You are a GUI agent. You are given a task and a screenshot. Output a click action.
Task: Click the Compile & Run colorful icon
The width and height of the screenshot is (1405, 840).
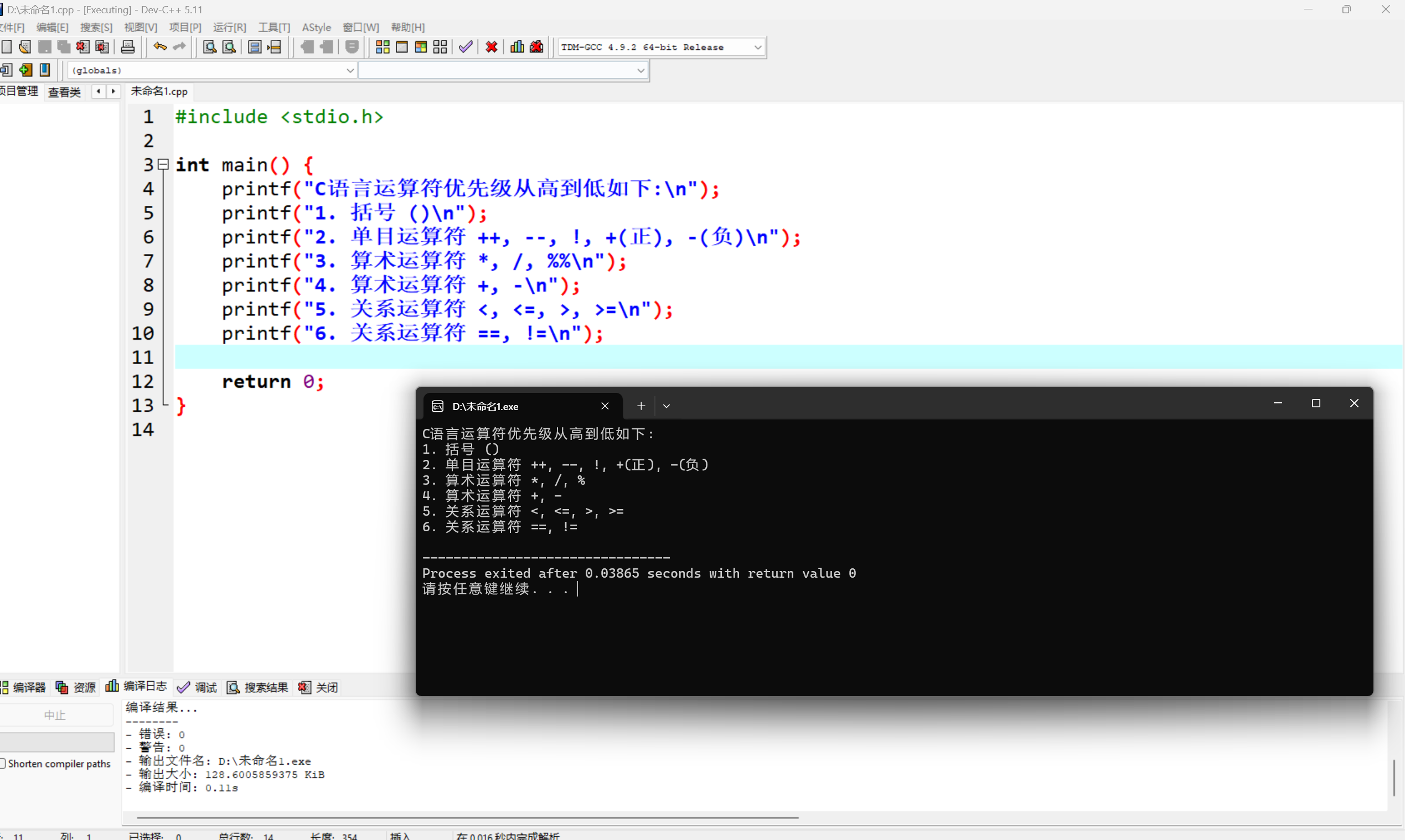point(421,47)
